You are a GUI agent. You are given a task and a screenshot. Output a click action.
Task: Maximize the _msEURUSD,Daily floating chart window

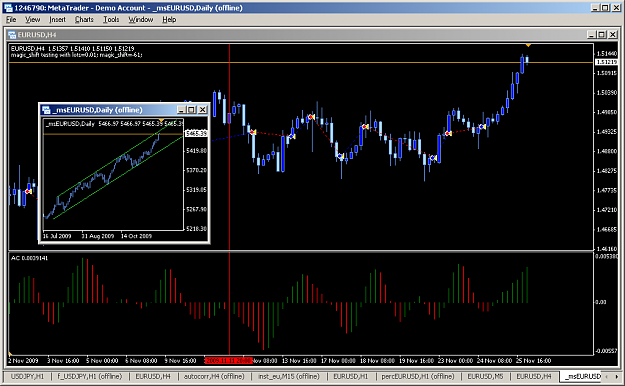192,110
